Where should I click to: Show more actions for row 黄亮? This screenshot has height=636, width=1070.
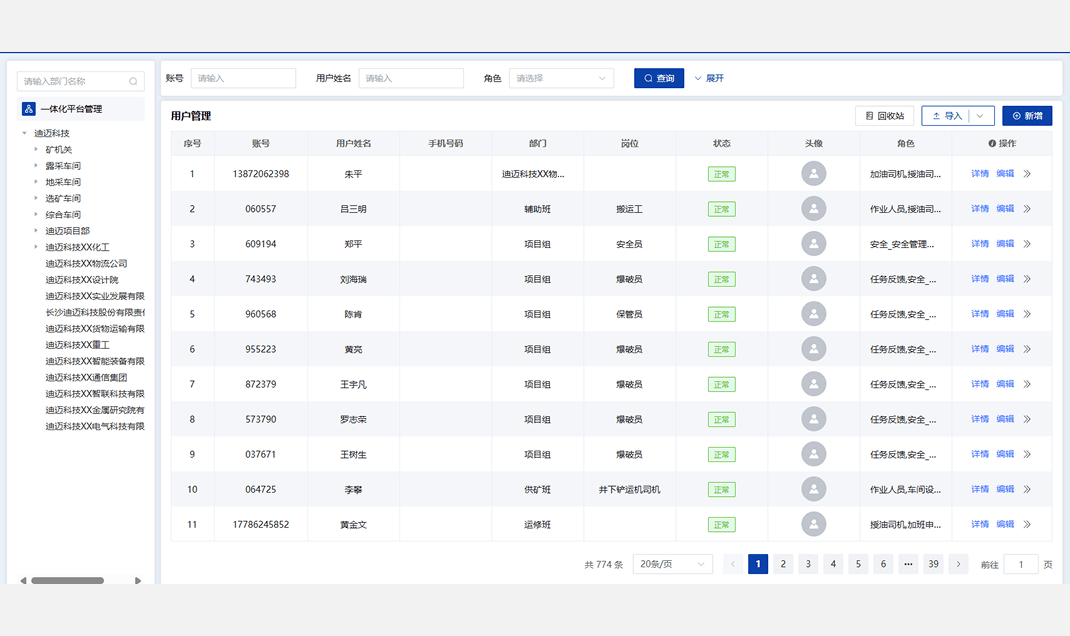point(1027,349)
